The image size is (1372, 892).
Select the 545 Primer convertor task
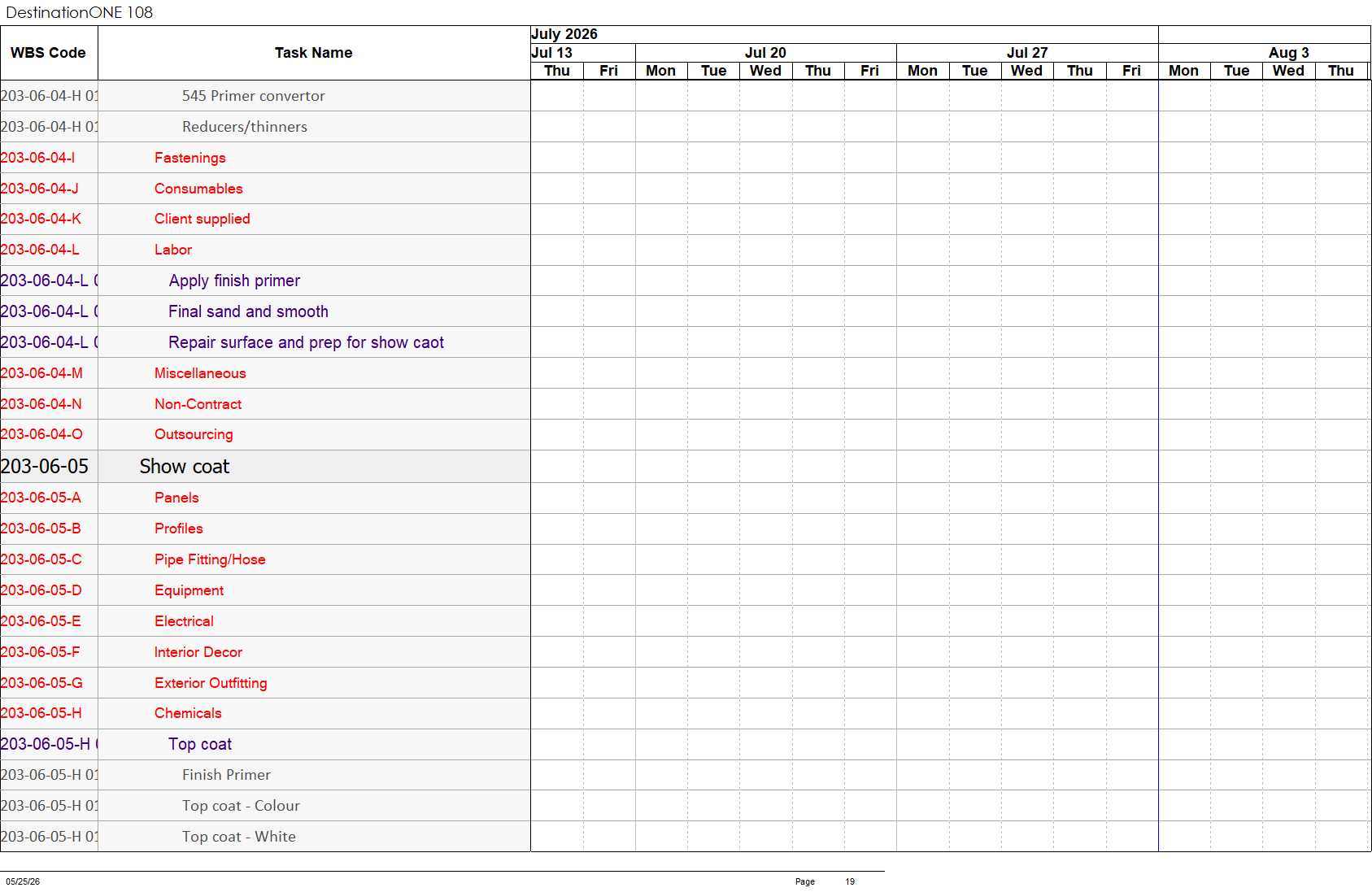[254, 96]
